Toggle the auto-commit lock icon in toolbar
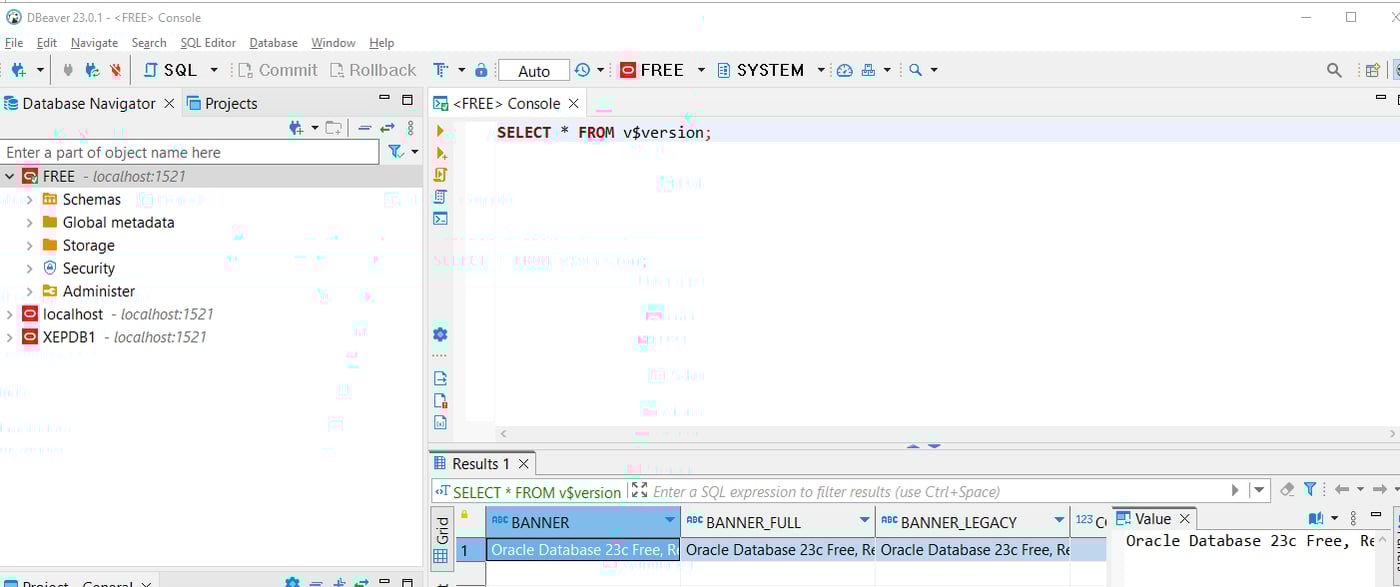This screenshot has height=587, width=1400. [481, 69]
